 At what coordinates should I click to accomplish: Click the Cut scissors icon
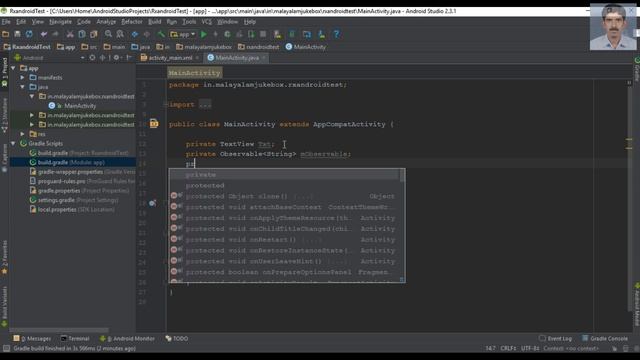pyautogui.click(x=70, y=34)
